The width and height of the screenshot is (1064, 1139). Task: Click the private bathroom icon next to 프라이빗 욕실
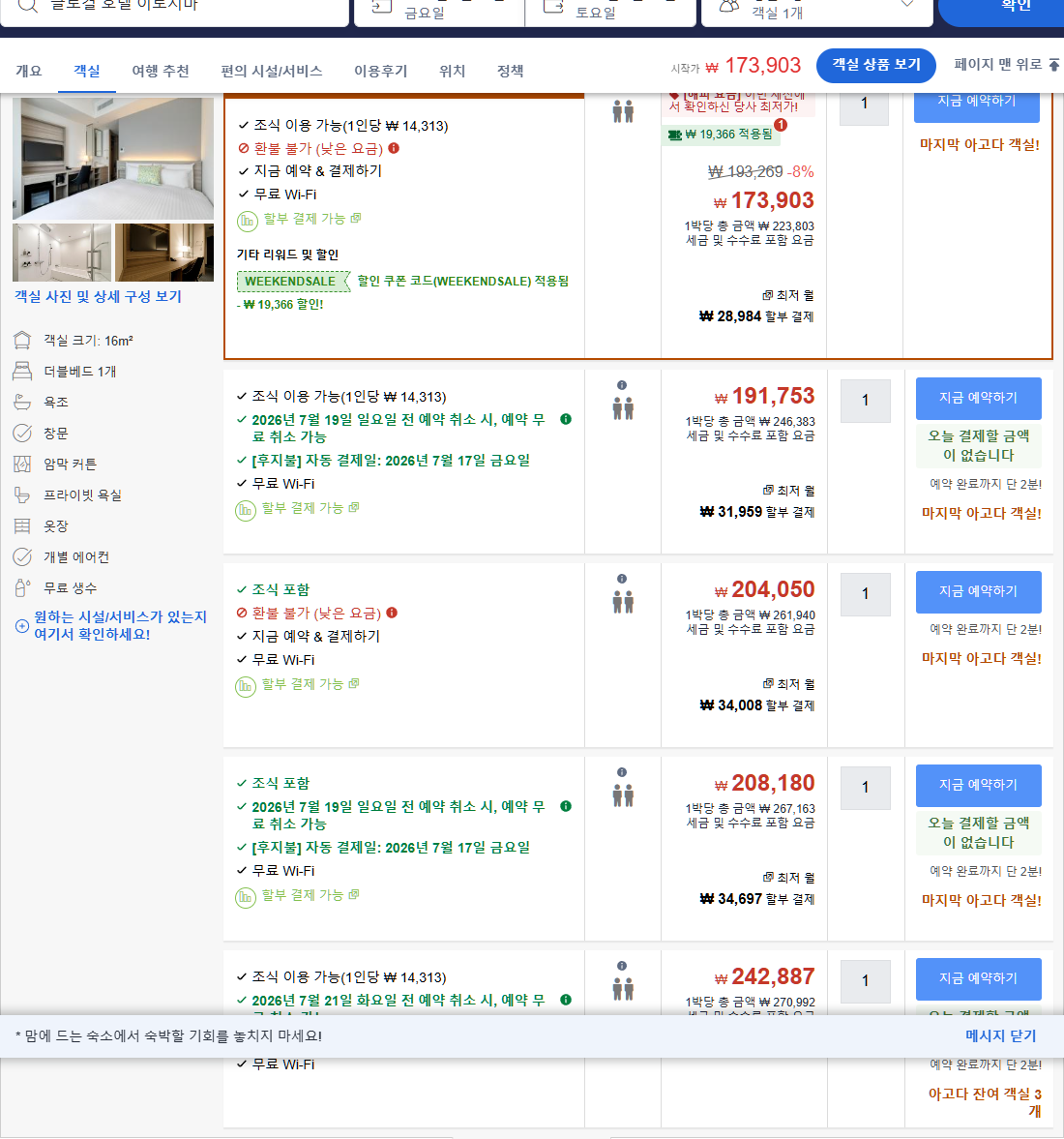pyautogui.click(x=22, y=495)
